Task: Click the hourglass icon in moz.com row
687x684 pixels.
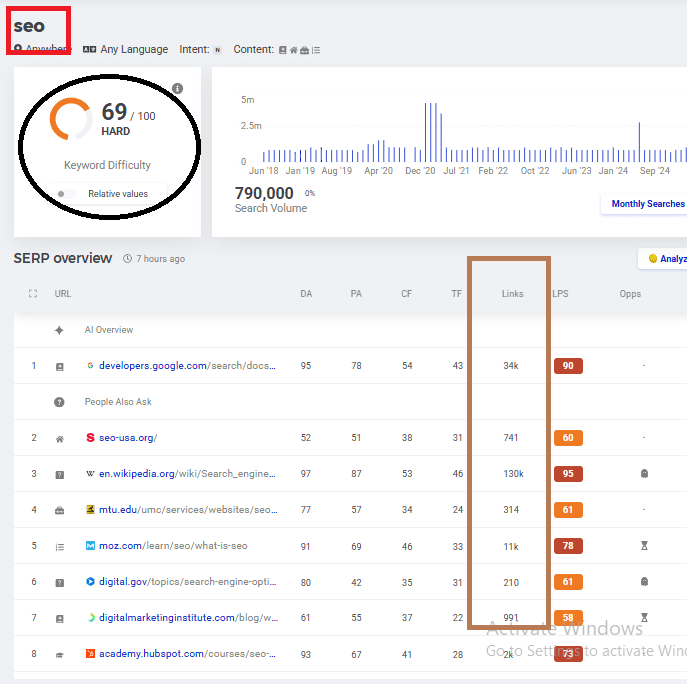Action: coord(644,546)
